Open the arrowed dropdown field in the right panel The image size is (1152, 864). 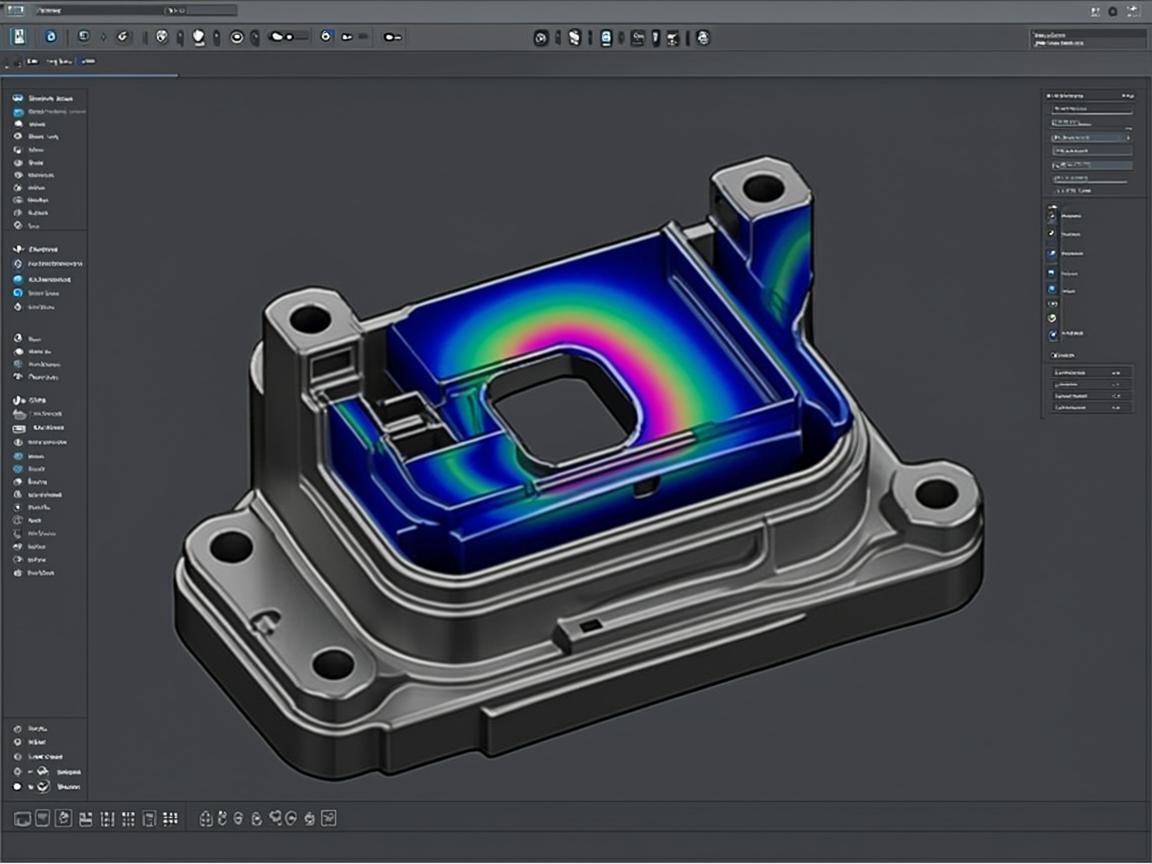pyautogui.click(x=1091, y=137)
